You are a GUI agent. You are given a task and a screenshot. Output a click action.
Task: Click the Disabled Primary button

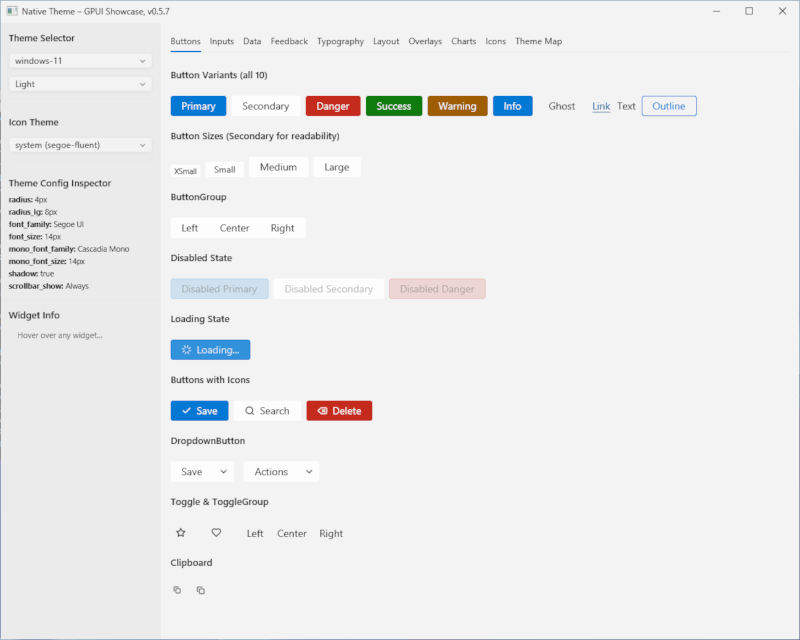coord(219,289)
